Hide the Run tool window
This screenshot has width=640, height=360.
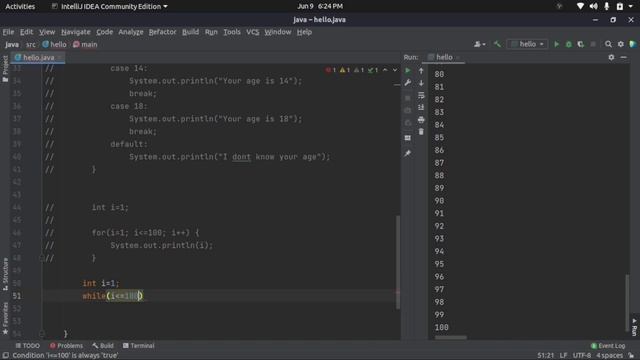tap(623, 58)
